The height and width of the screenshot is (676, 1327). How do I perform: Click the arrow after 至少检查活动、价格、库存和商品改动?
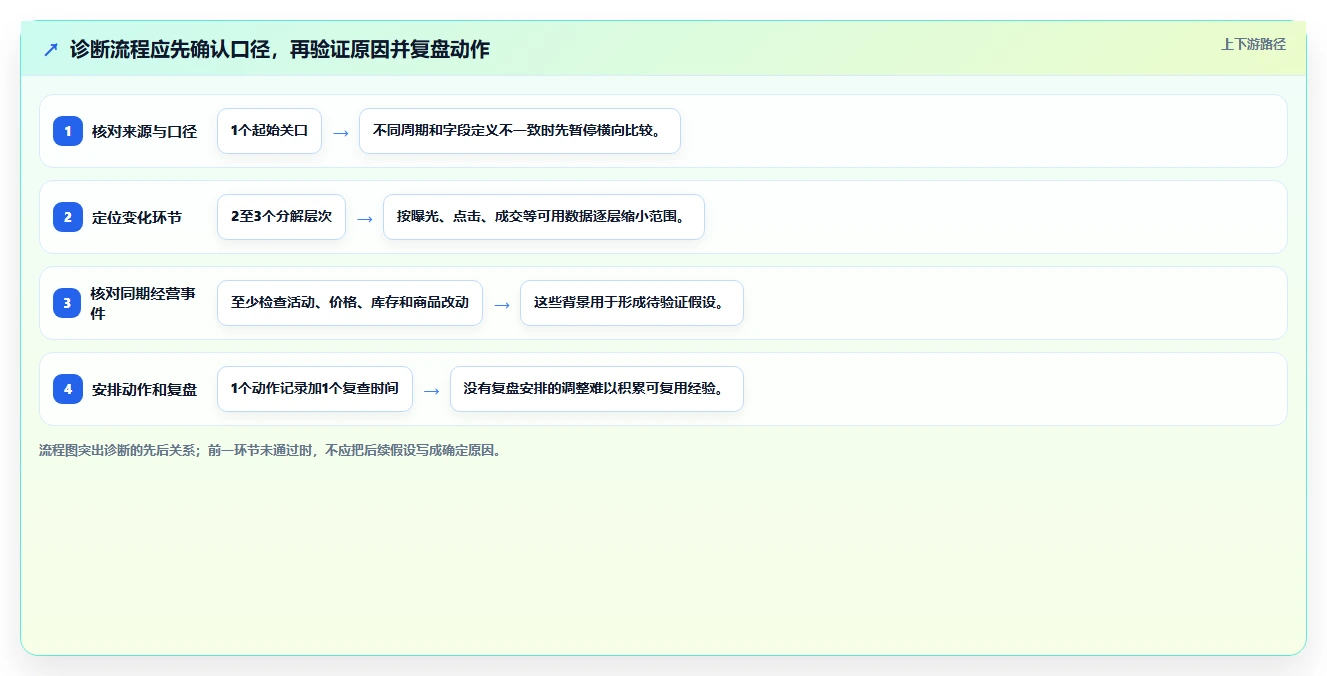(502, 304)
